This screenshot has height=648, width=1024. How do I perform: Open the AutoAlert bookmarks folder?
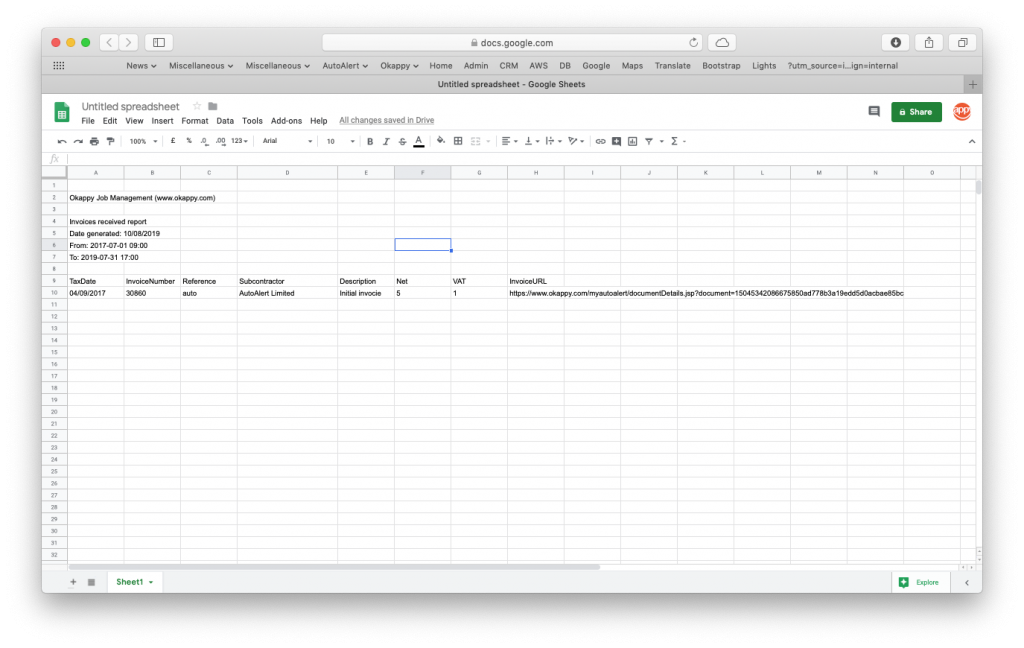(345, 66)
